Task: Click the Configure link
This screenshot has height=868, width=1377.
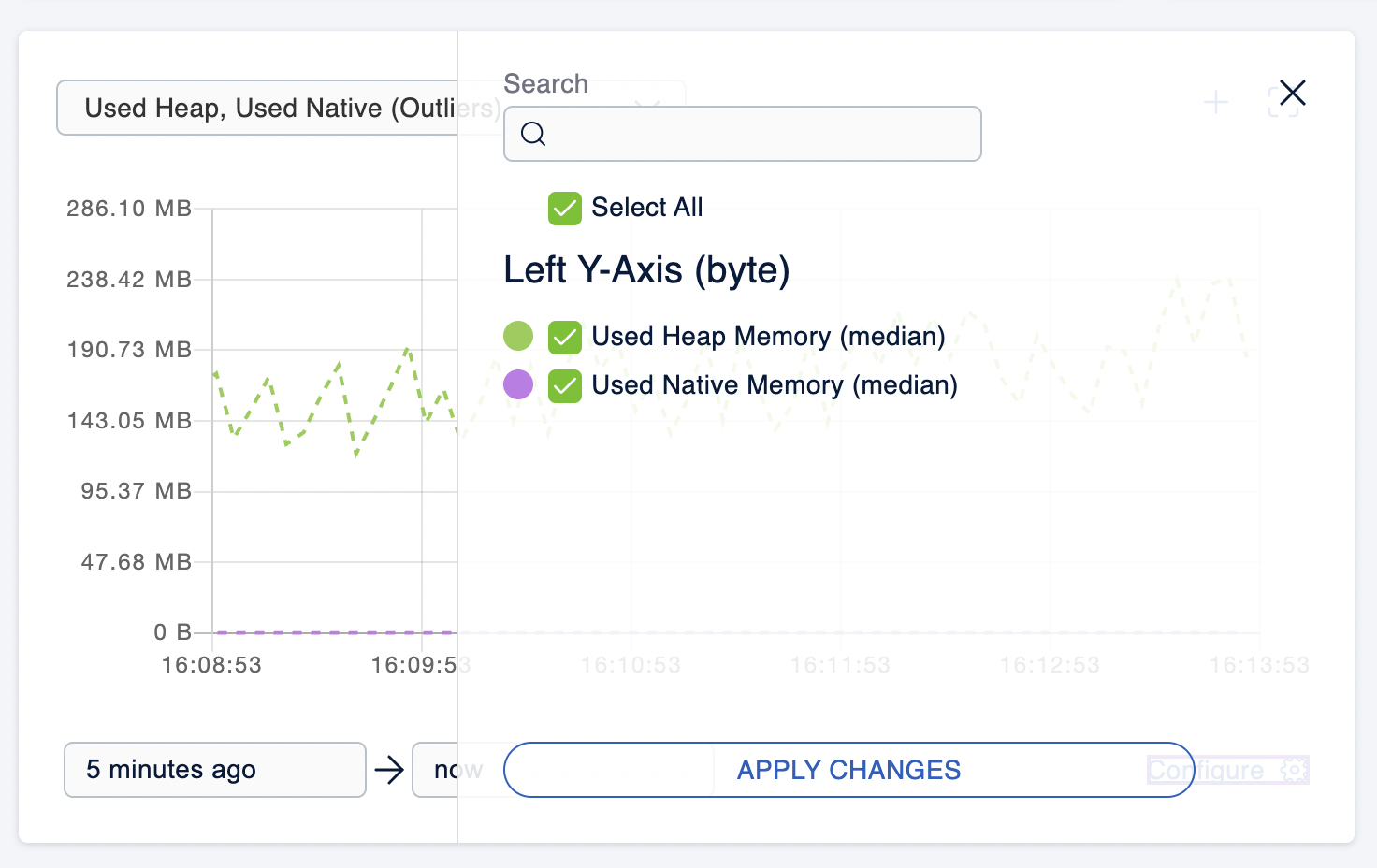Action: pos(1206,770)
